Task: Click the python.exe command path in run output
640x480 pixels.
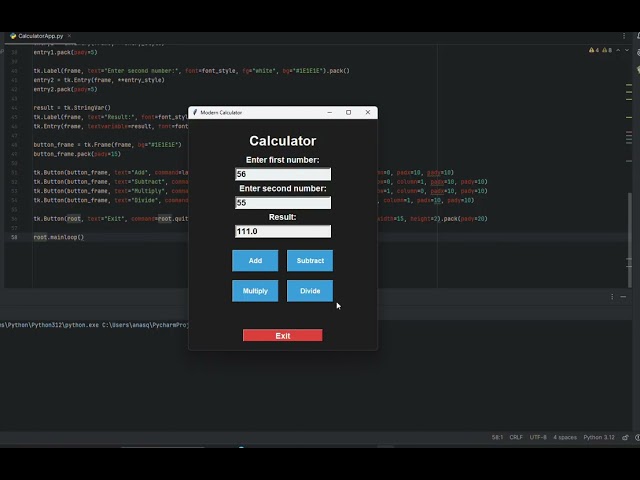Action: click(x=94, y=325)
